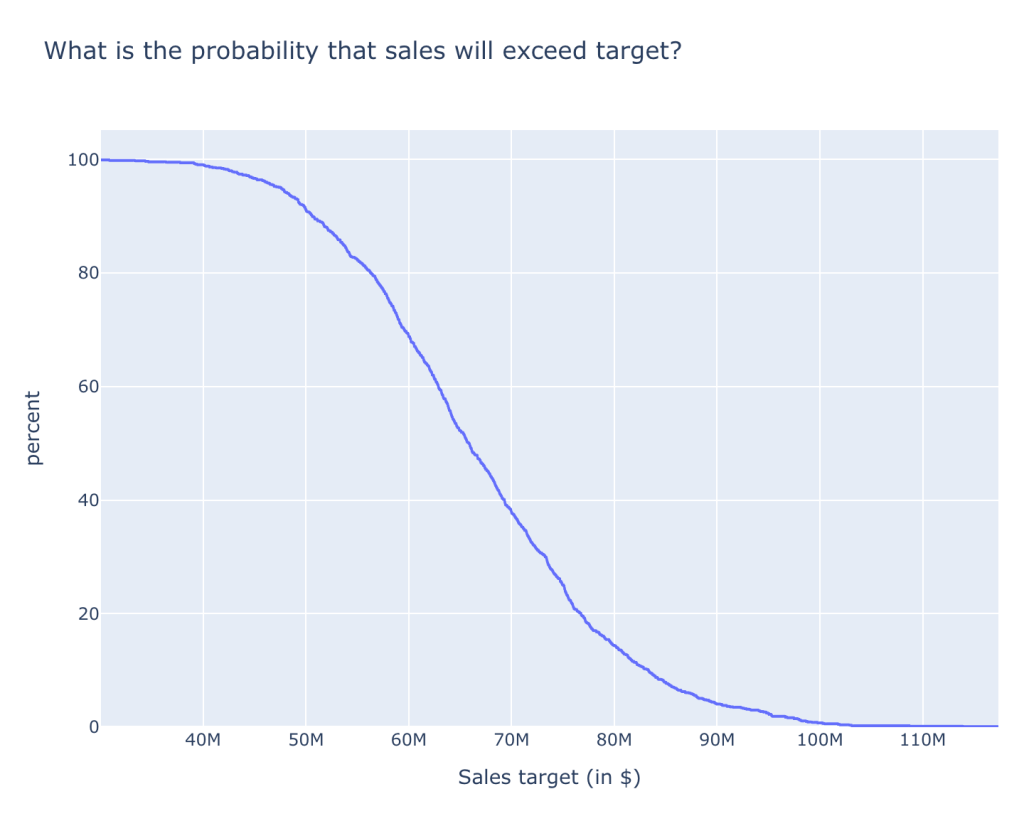Viewport: 1024px width, 816px height.
Task: Click the 90M x-axis tick label
Action: pos(717,742)
